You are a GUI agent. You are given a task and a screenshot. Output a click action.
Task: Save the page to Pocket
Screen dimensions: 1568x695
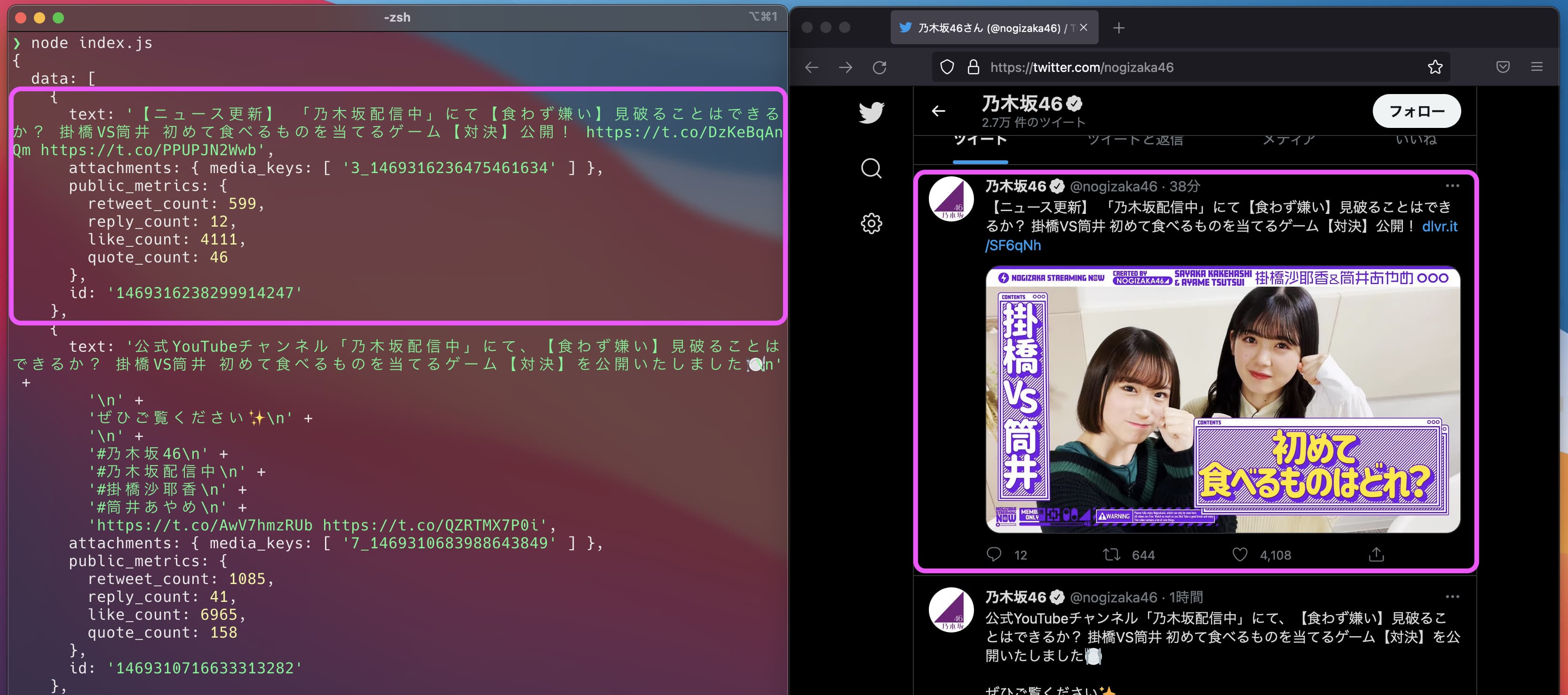pos(1503,67)
